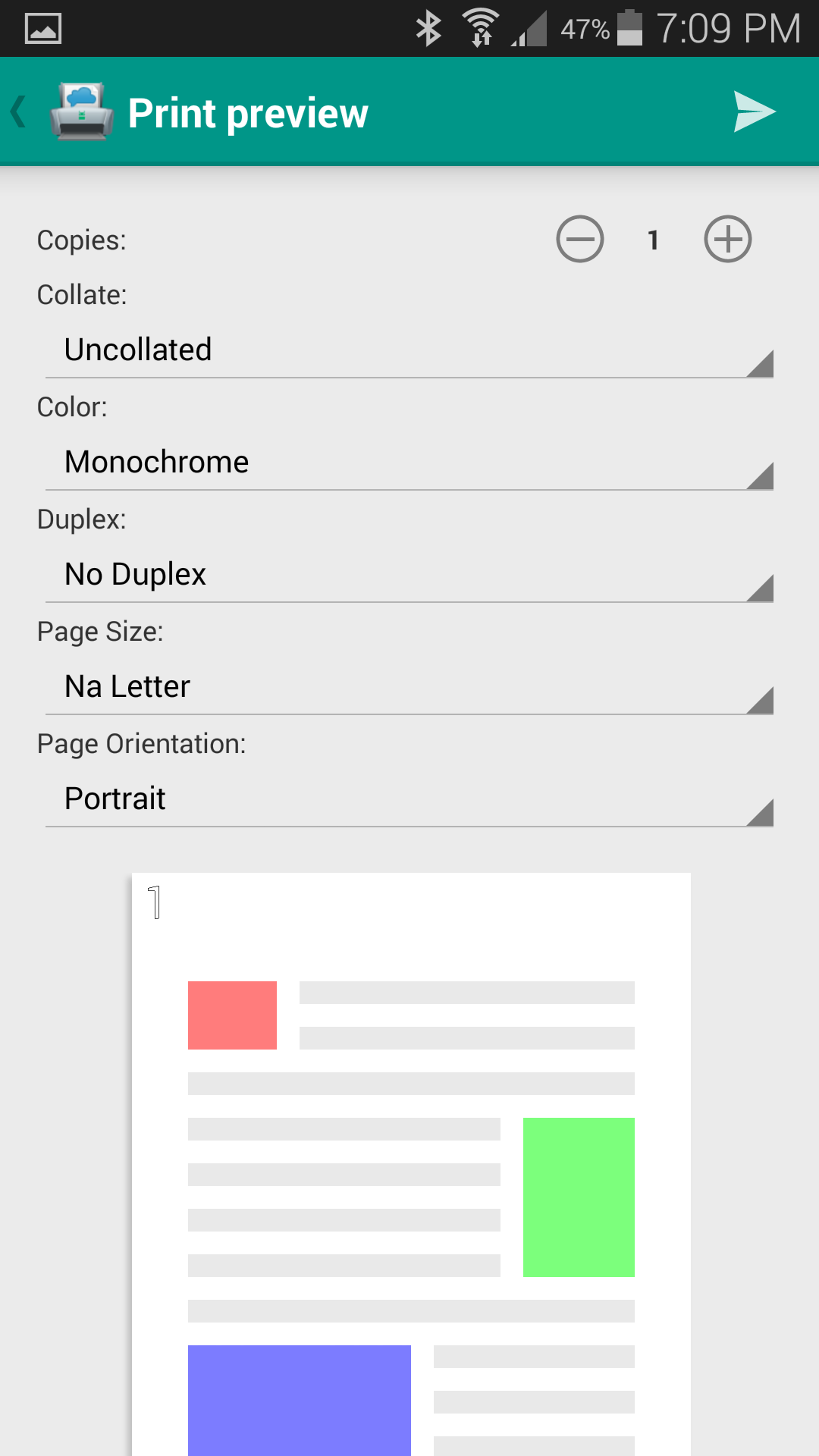Open the Page Orientation Portrait dropdown
The width and height of the screenshot is (819, 1456).
click(409, 799)
